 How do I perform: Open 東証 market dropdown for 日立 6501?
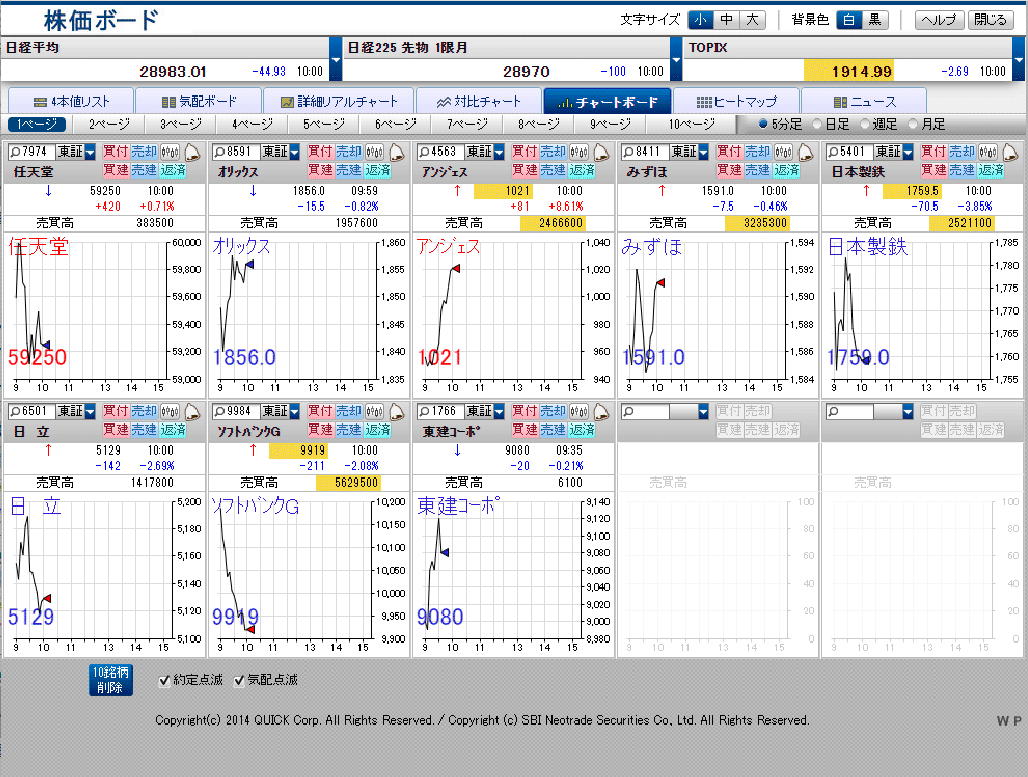[90, 412]
